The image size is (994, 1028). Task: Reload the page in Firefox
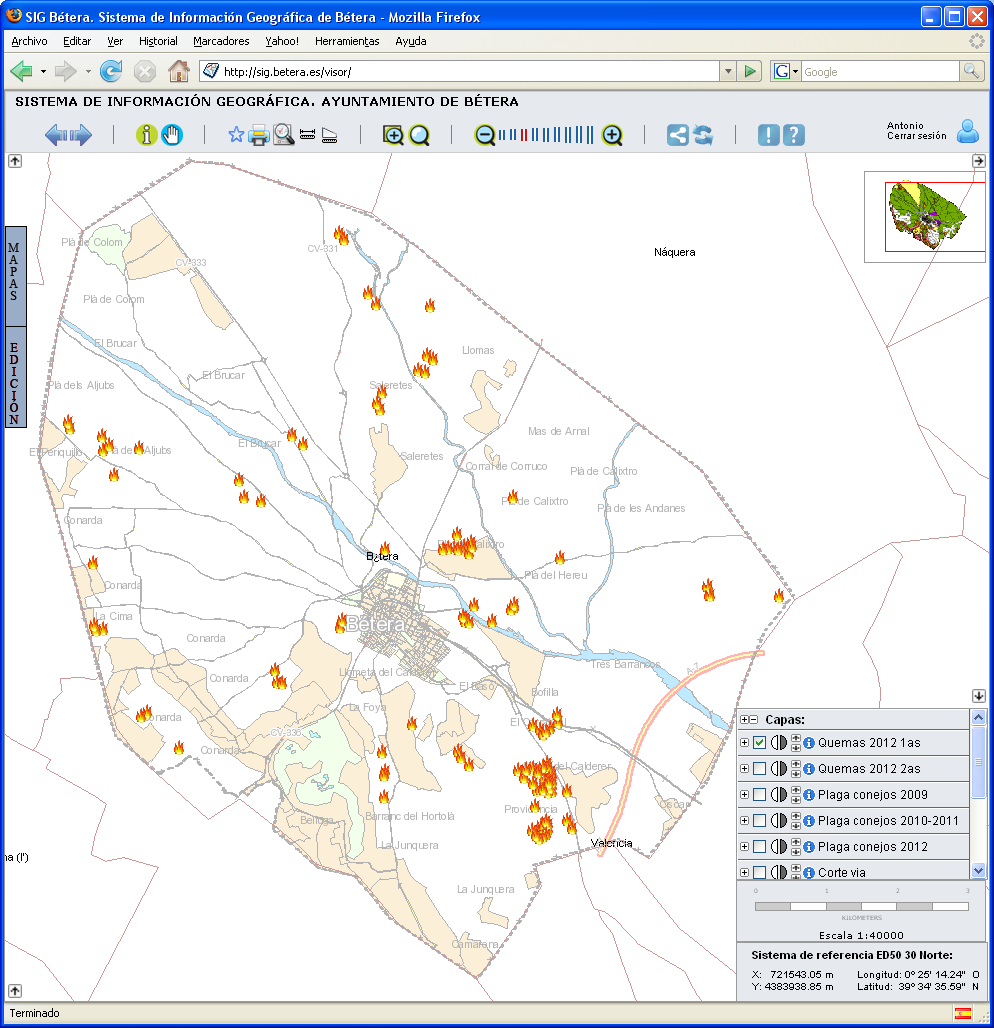point(111,71)
